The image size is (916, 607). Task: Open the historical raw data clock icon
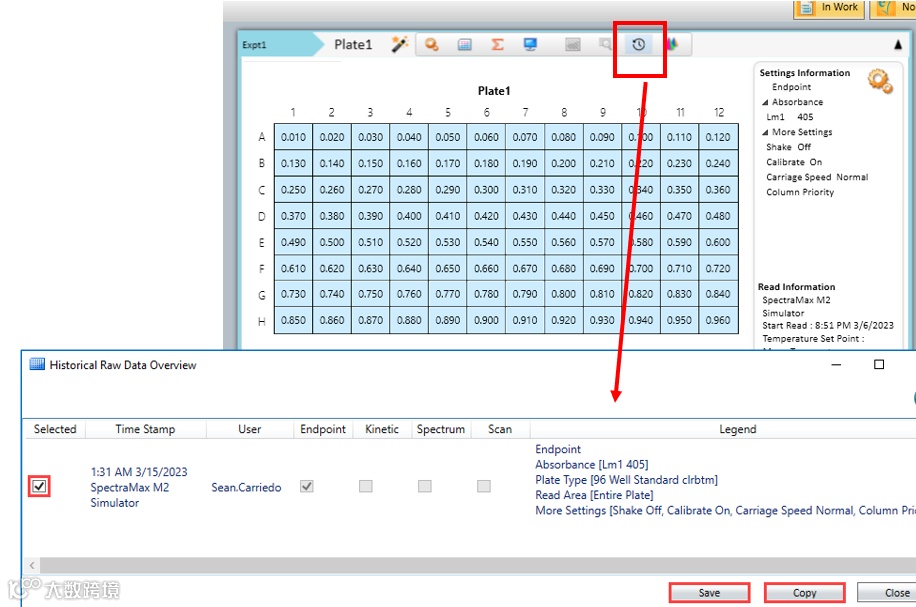pos(639,44)
